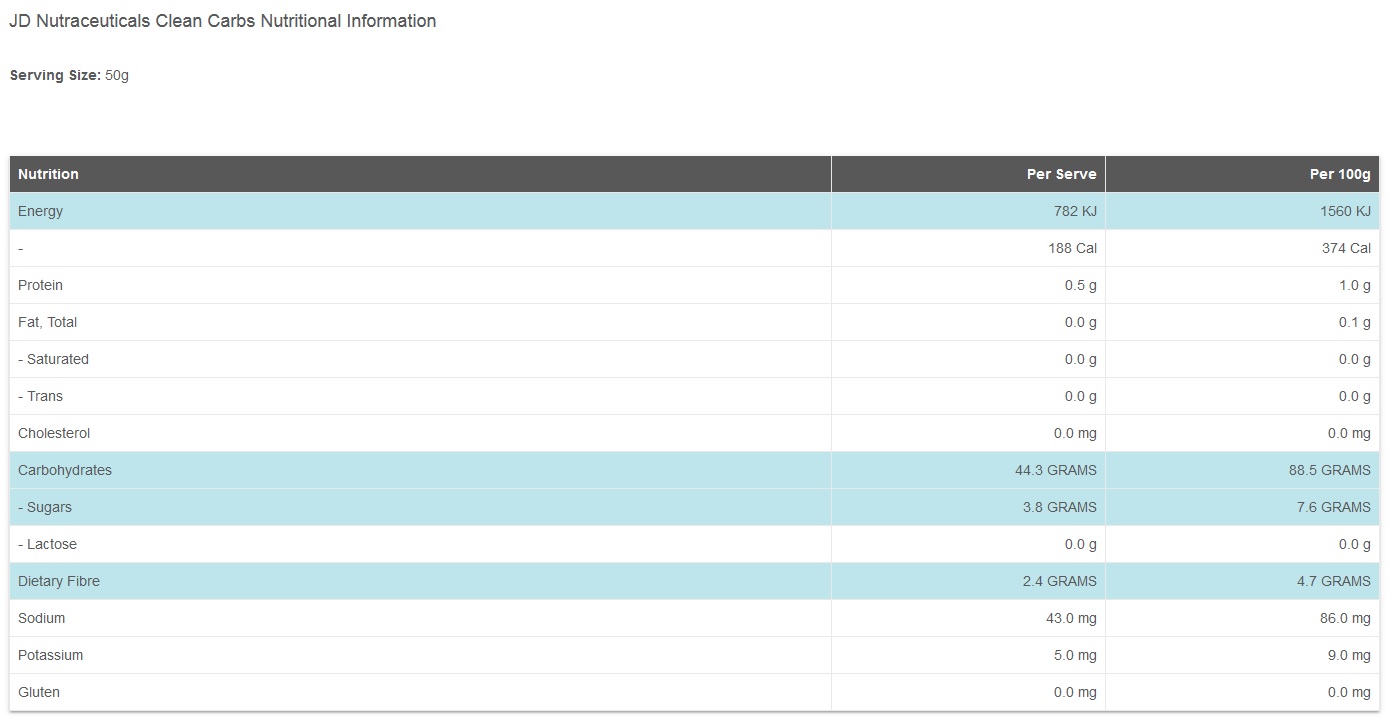1390x727 pixels.
Task: Select the Saturated row label
Action: (53, 359)
